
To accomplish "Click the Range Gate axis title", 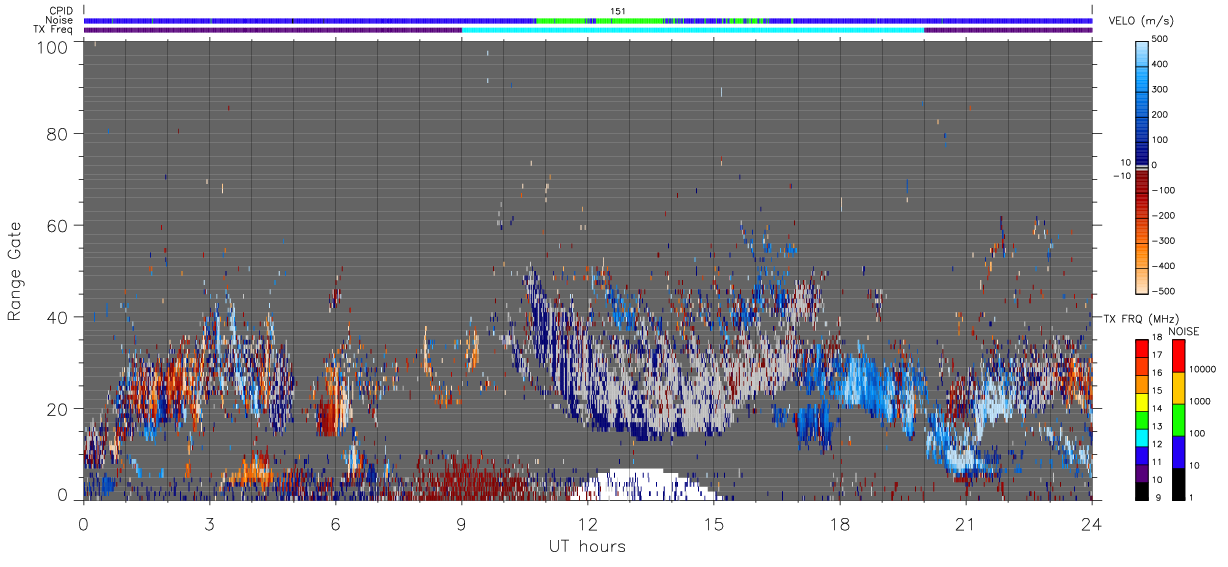I will 16,270.
